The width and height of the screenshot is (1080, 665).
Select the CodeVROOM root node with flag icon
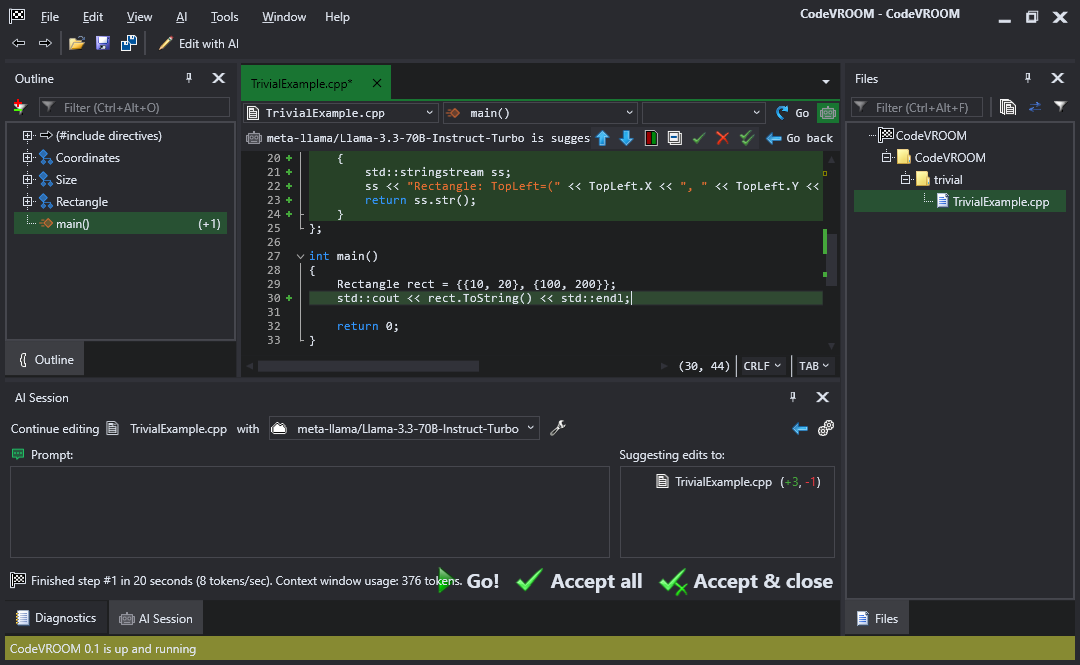[x=924, y=136]
